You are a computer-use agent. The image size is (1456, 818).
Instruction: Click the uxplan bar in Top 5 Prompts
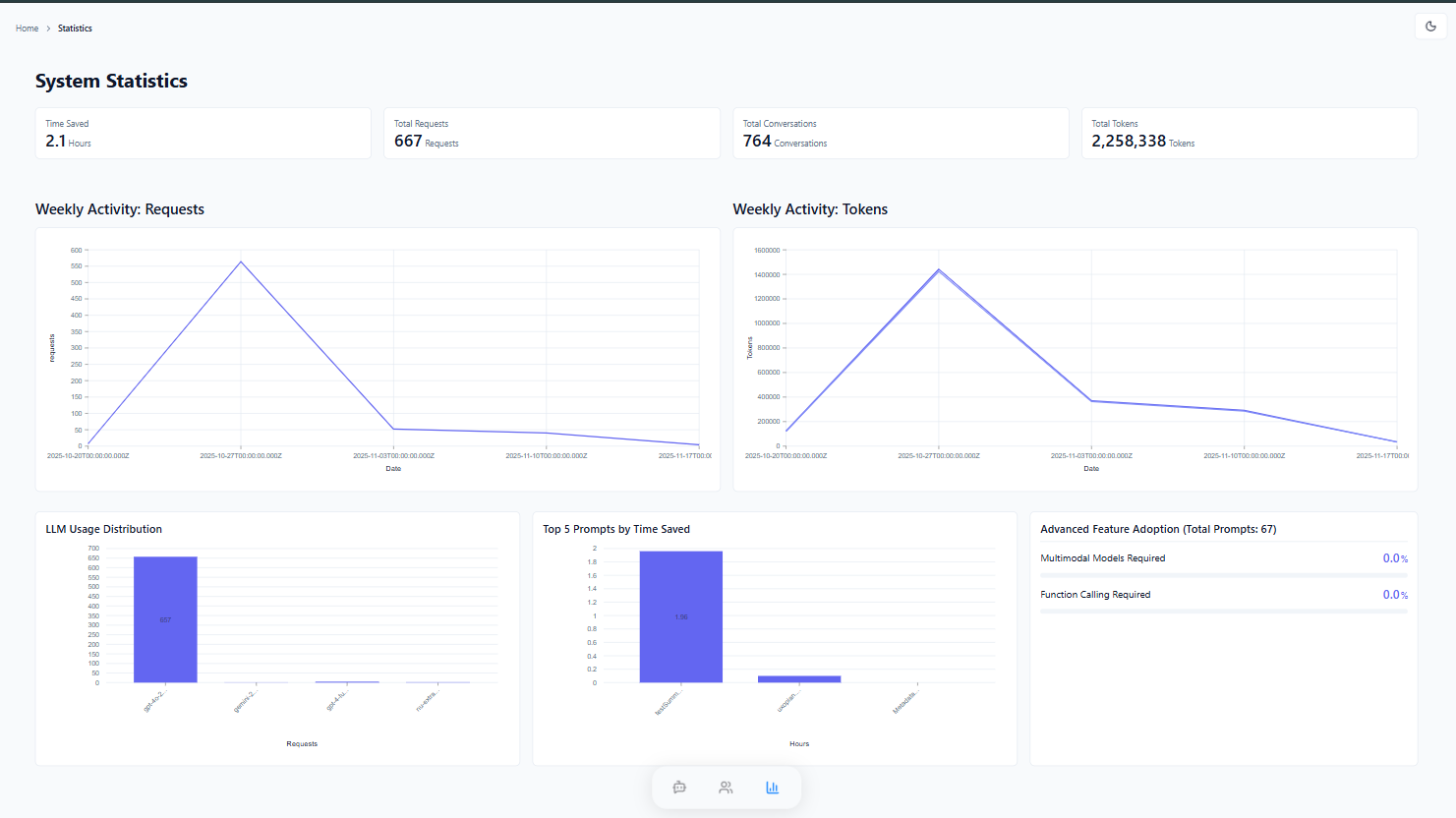click(799, 678)
